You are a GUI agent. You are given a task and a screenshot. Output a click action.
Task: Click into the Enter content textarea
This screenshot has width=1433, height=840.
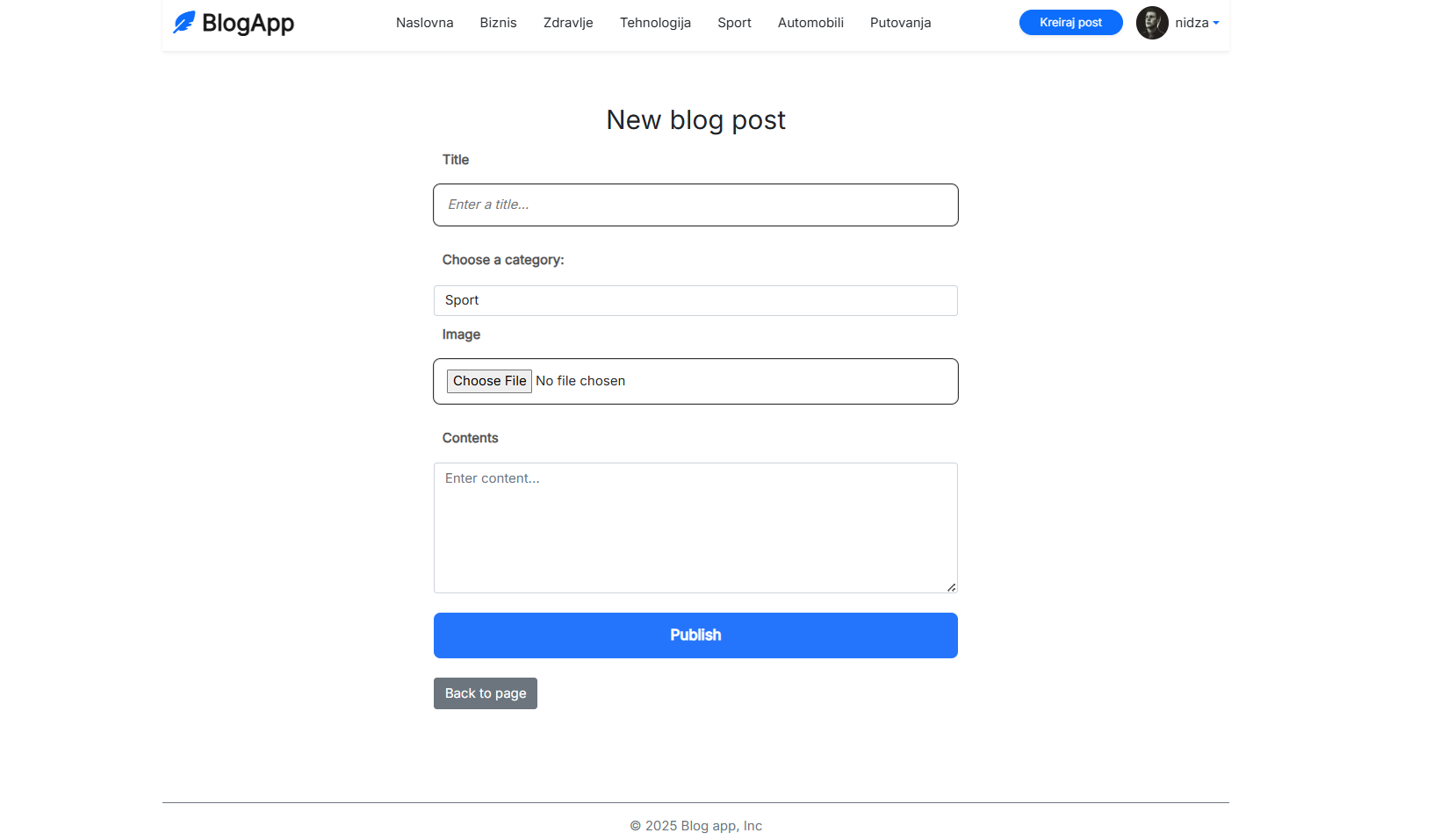[x=695, y=528]
